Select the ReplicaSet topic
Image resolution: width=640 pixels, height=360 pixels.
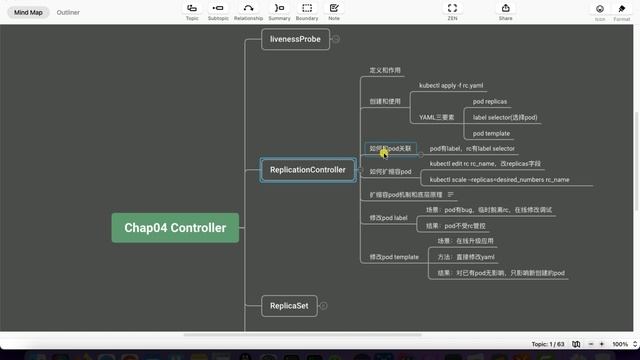(289, 306)
